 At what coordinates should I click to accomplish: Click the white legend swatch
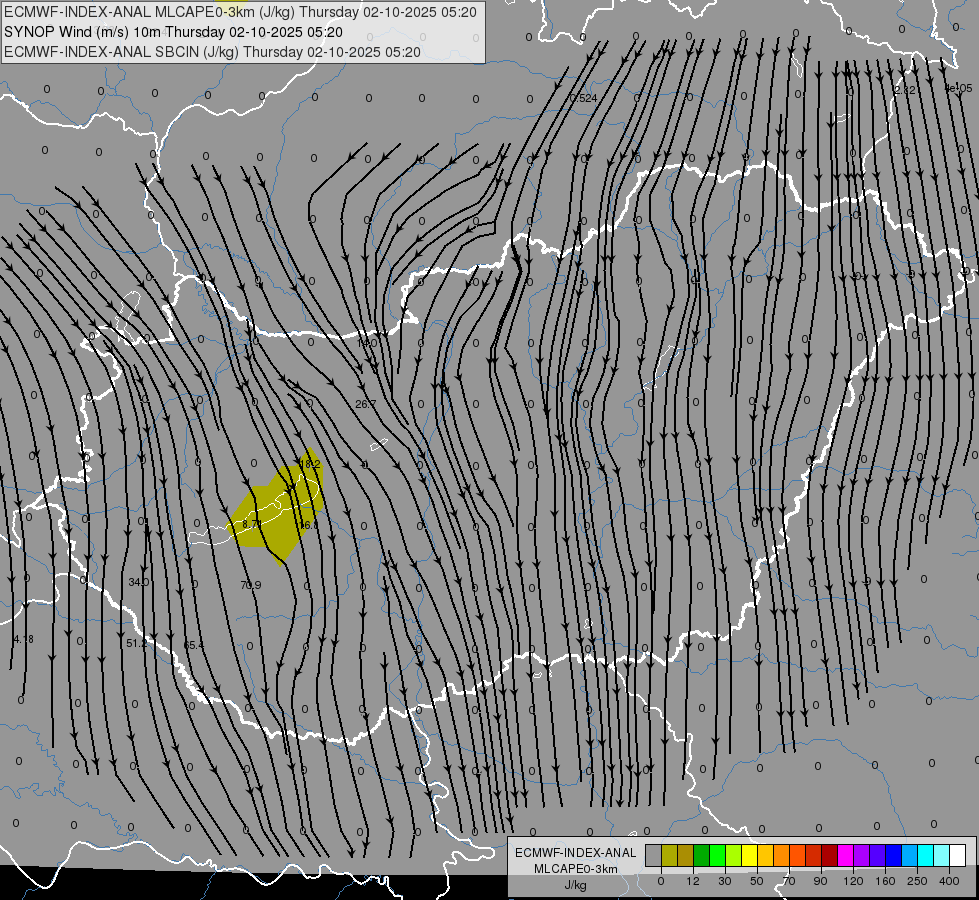pos(958,856)
